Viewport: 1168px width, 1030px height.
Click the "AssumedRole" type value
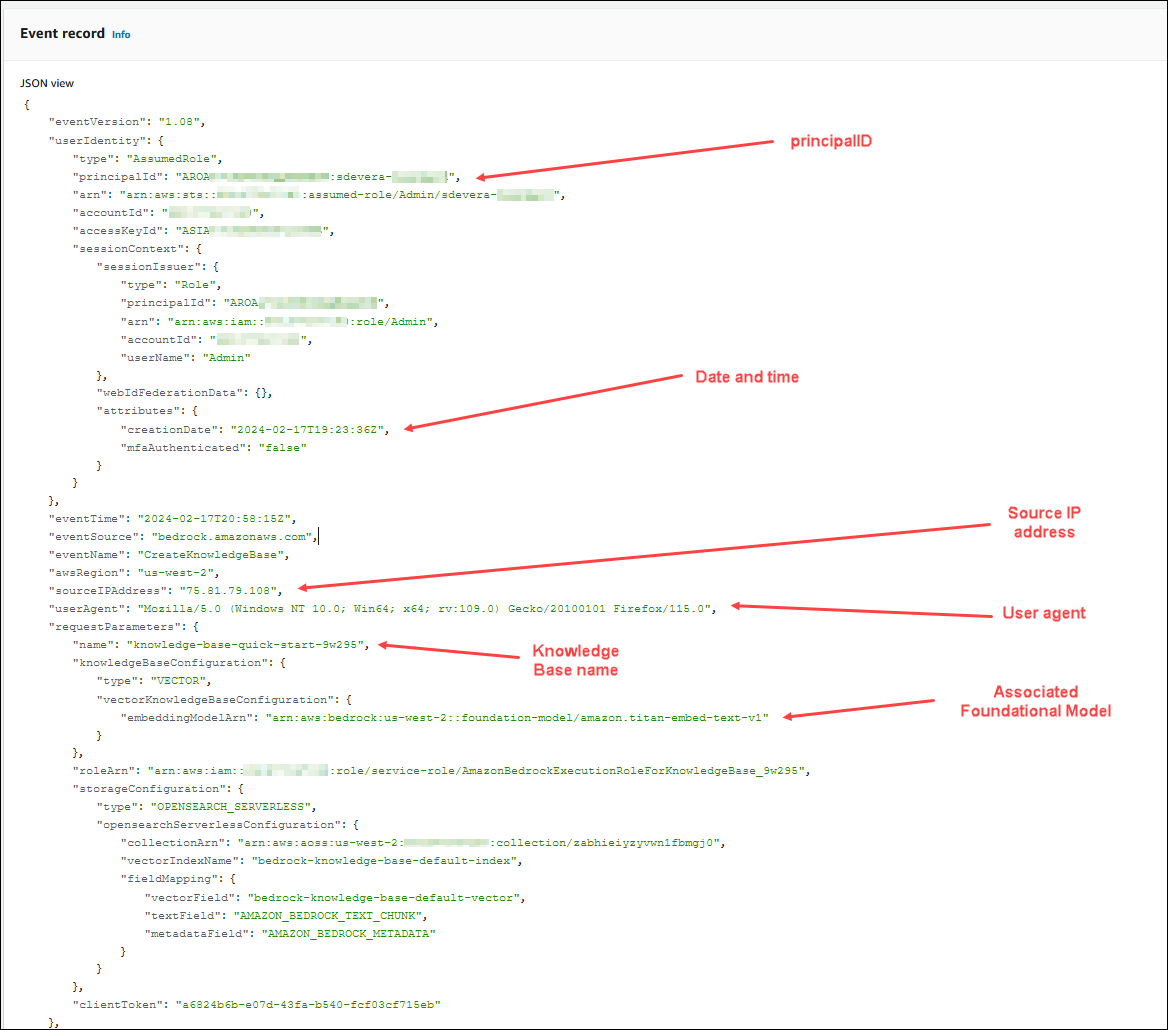pyautogui.click(x=171, y=159)
